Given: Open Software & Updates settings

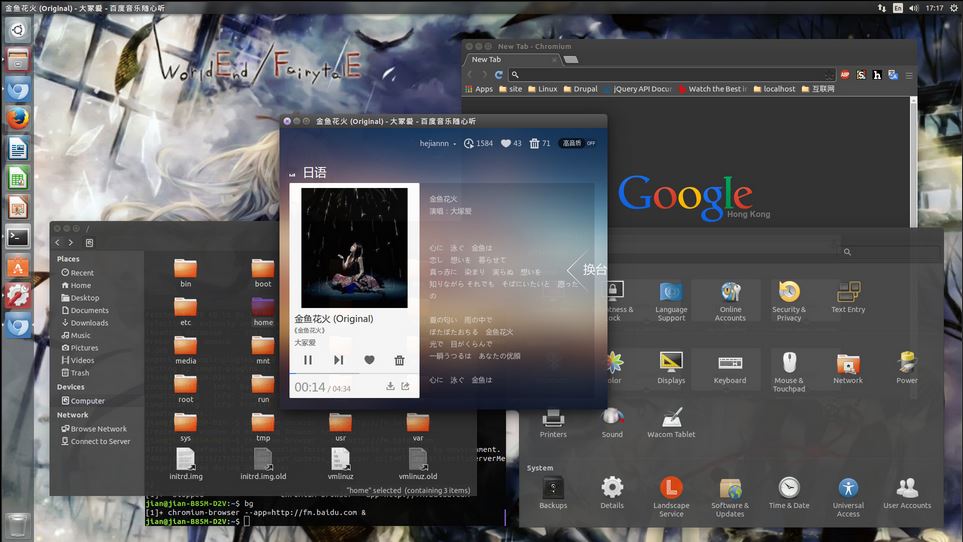Looking at the screenshot, I should 730,497.
